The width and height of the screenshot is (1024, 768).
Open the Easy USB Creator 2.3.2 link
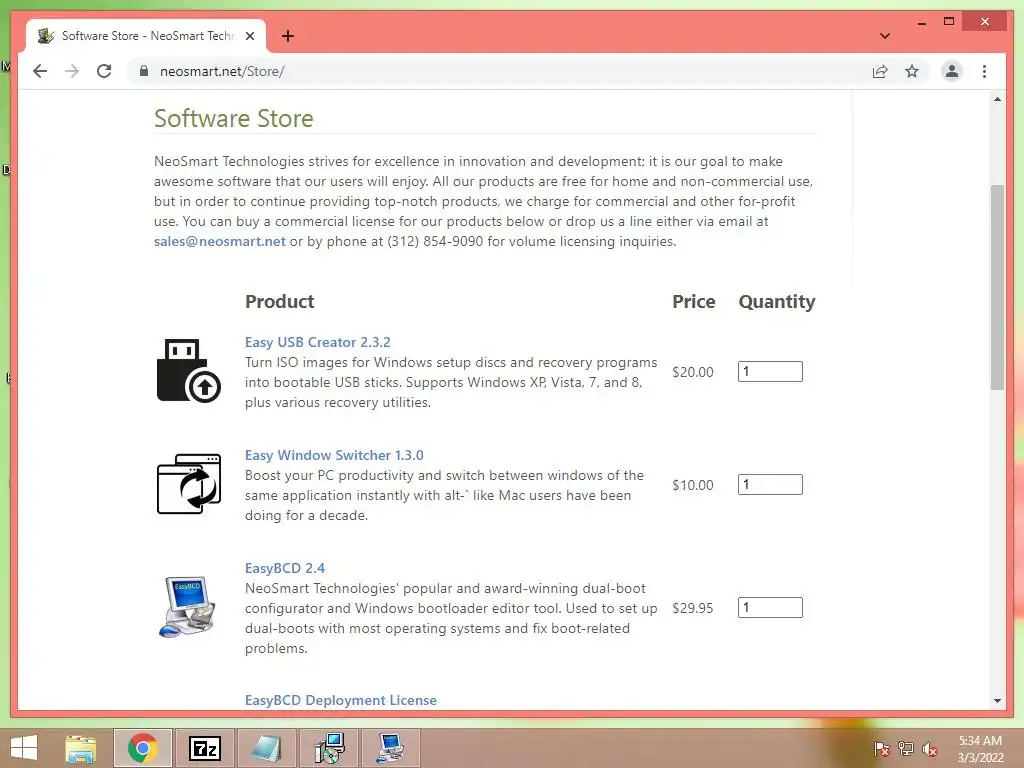pyautogui.click(x=317, y=342)
